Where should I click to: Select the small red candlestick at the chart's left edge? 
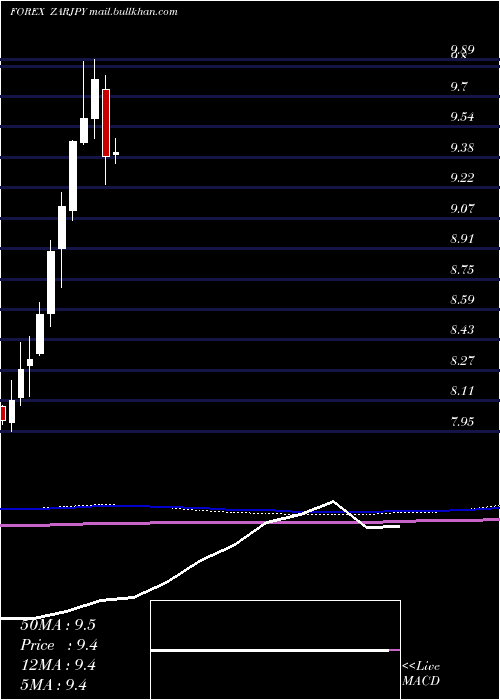[3, 413]
